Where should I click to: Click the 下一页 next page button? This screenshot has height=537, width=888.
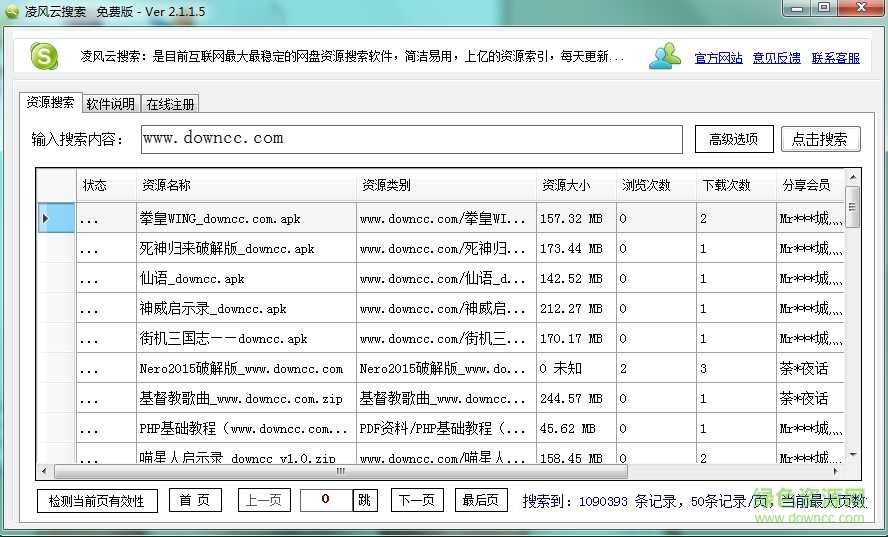417,500
